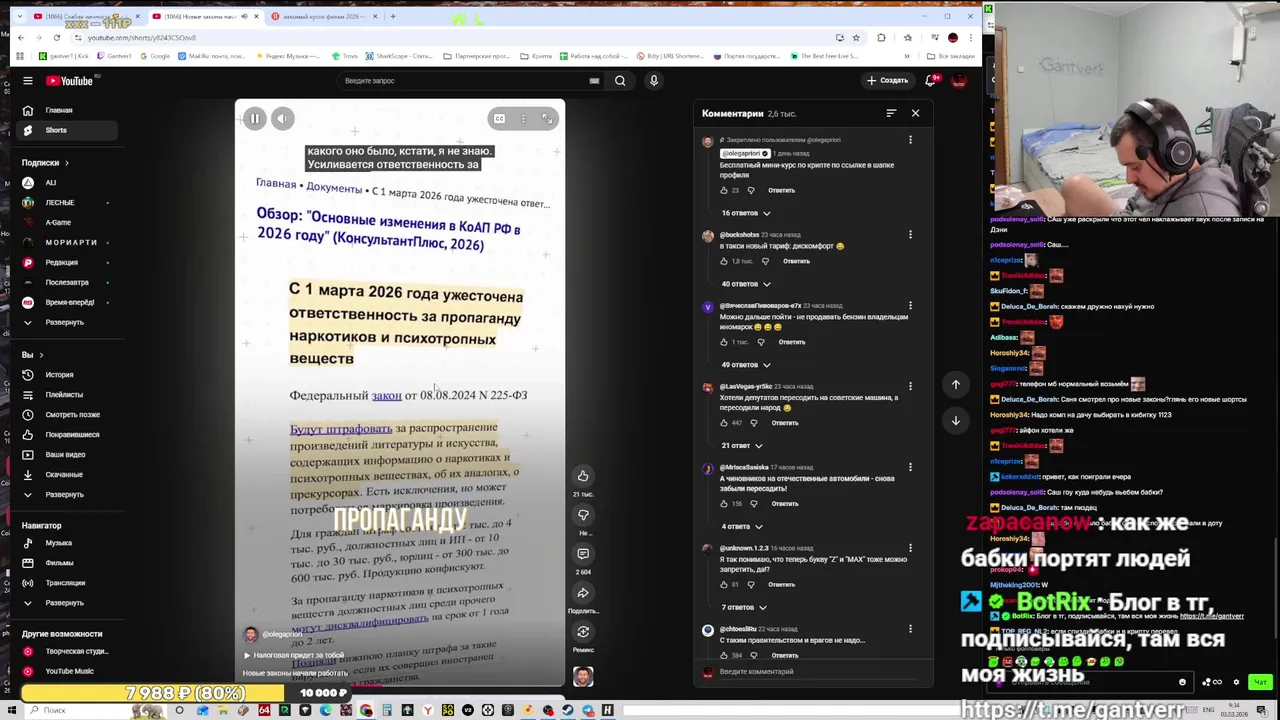Expand 40 replies under bucks comment

click(746, 284)
